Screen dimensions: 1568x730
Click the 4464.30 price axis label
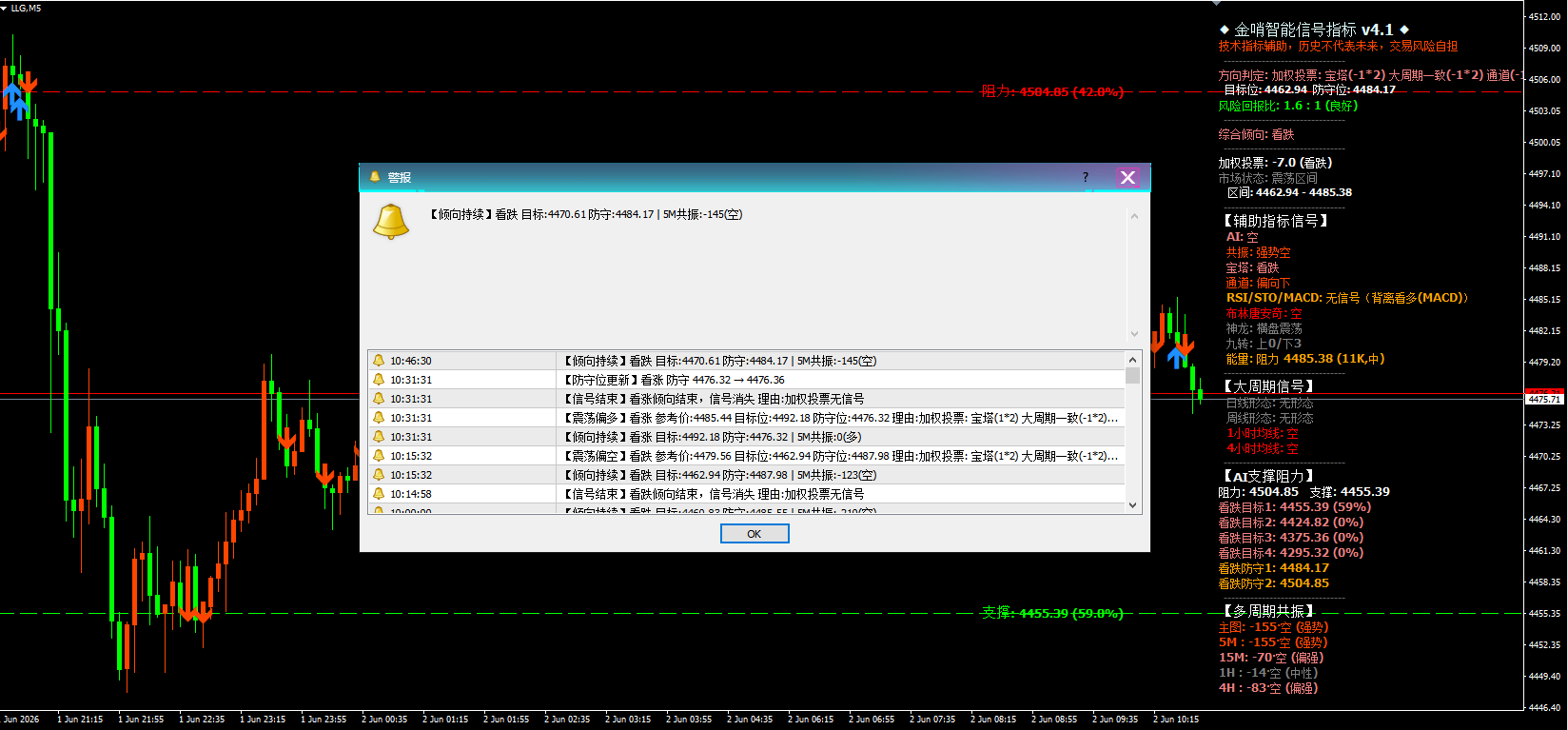coord(1544,519)
